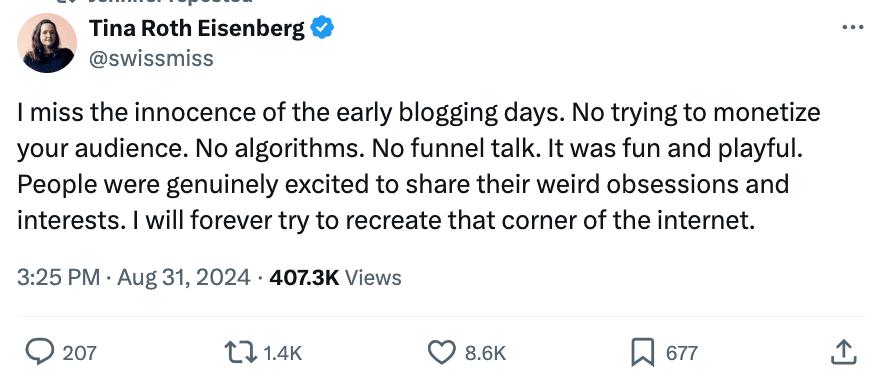Visit the @swissmiss handle link
Viewport: 880px width, 390px height.
click(152, 58)
